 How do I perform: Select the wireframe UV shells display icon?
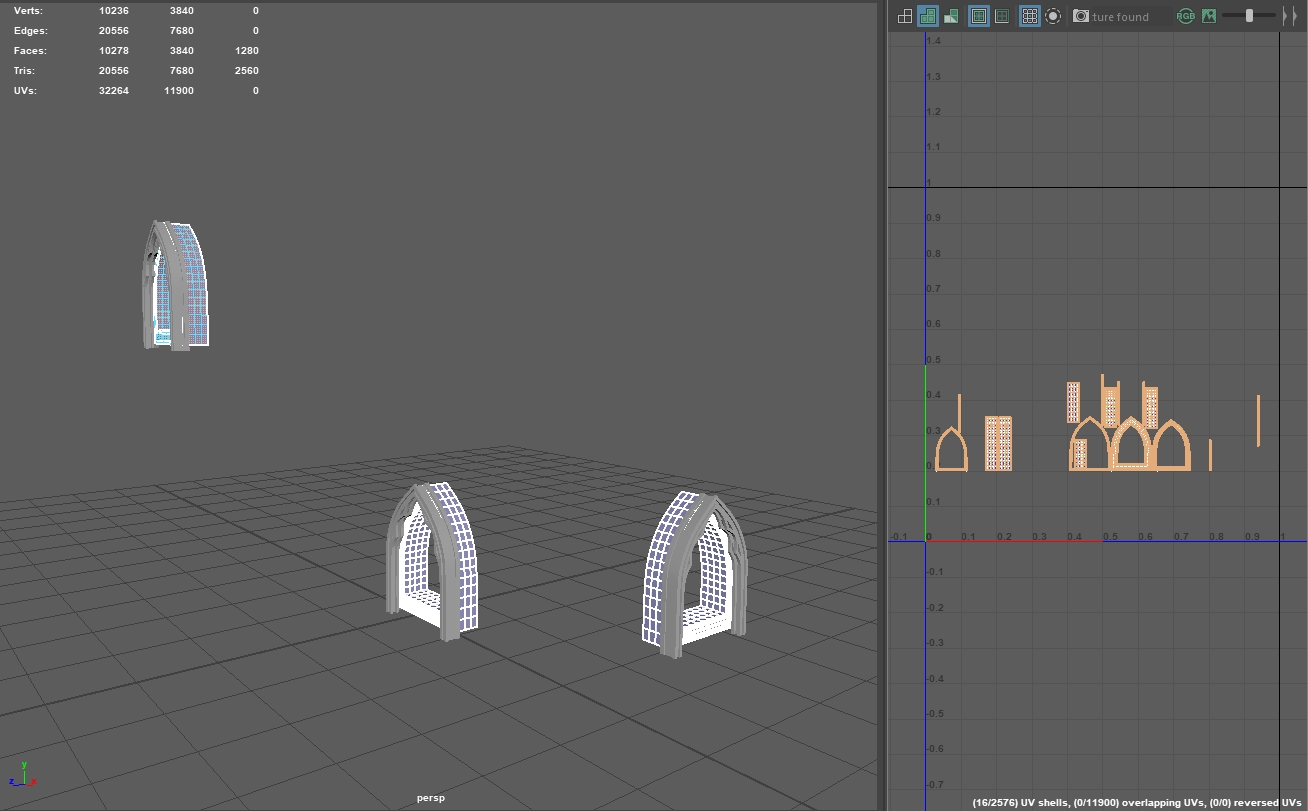pos(905,16)
